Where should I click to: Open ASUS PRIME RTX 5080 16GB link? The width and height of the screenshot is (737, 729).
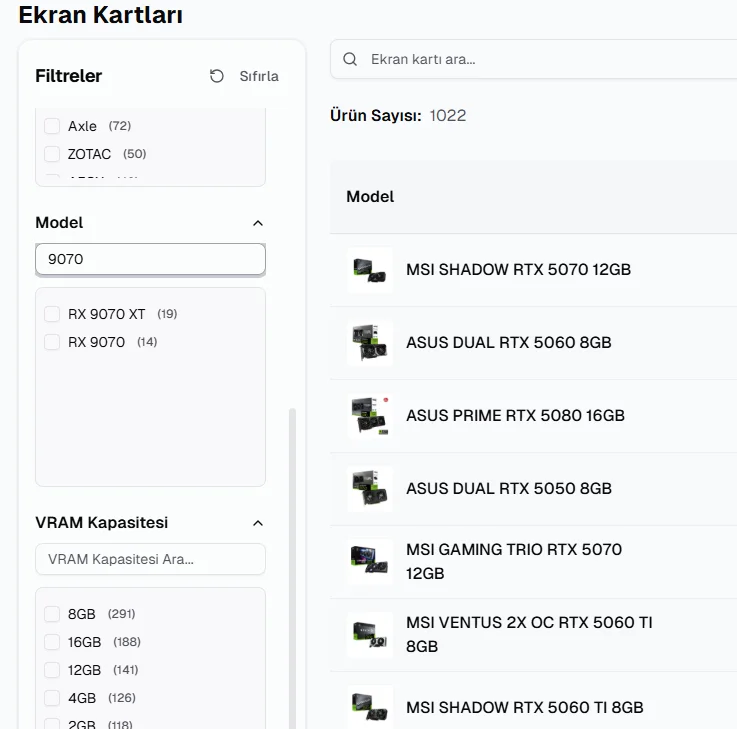click(x=515, y=416)
